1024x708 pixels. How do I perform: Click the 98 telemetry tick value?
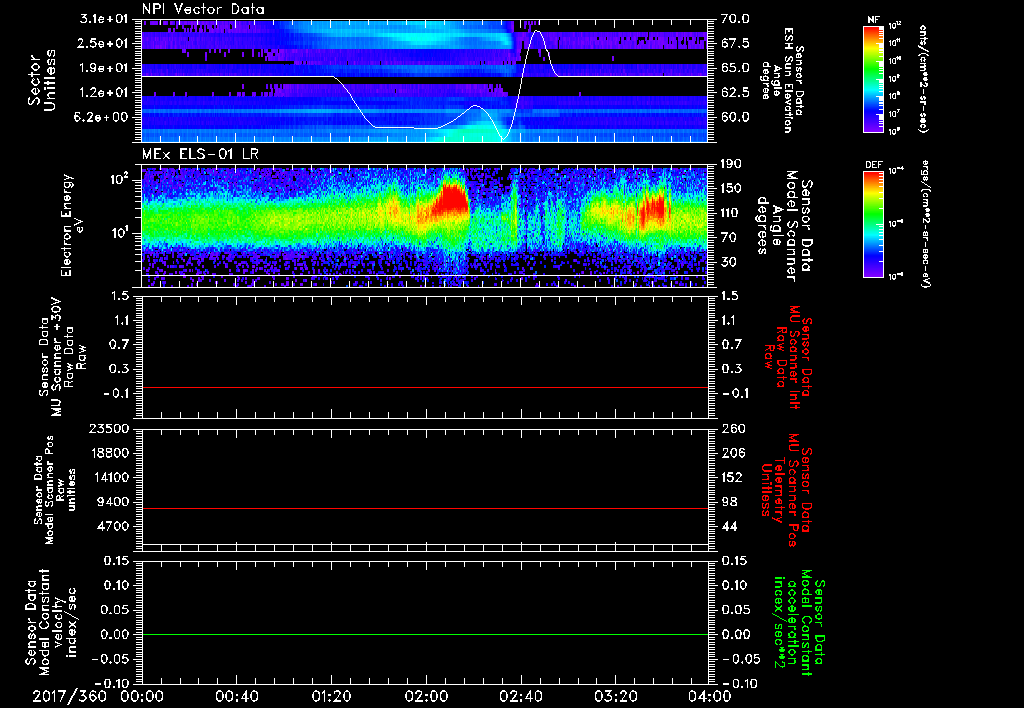click(729, 502)
